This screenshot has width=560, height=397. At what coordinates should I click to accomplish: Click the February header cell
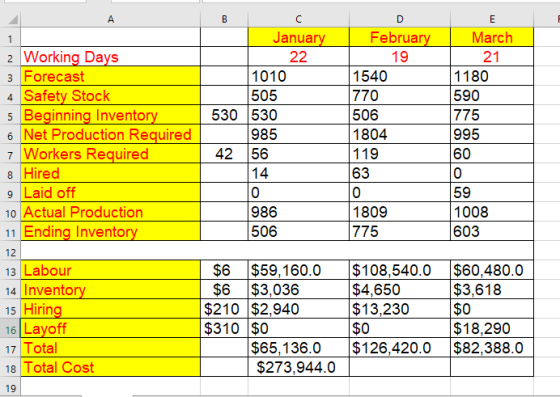click(x=400, y=37)
